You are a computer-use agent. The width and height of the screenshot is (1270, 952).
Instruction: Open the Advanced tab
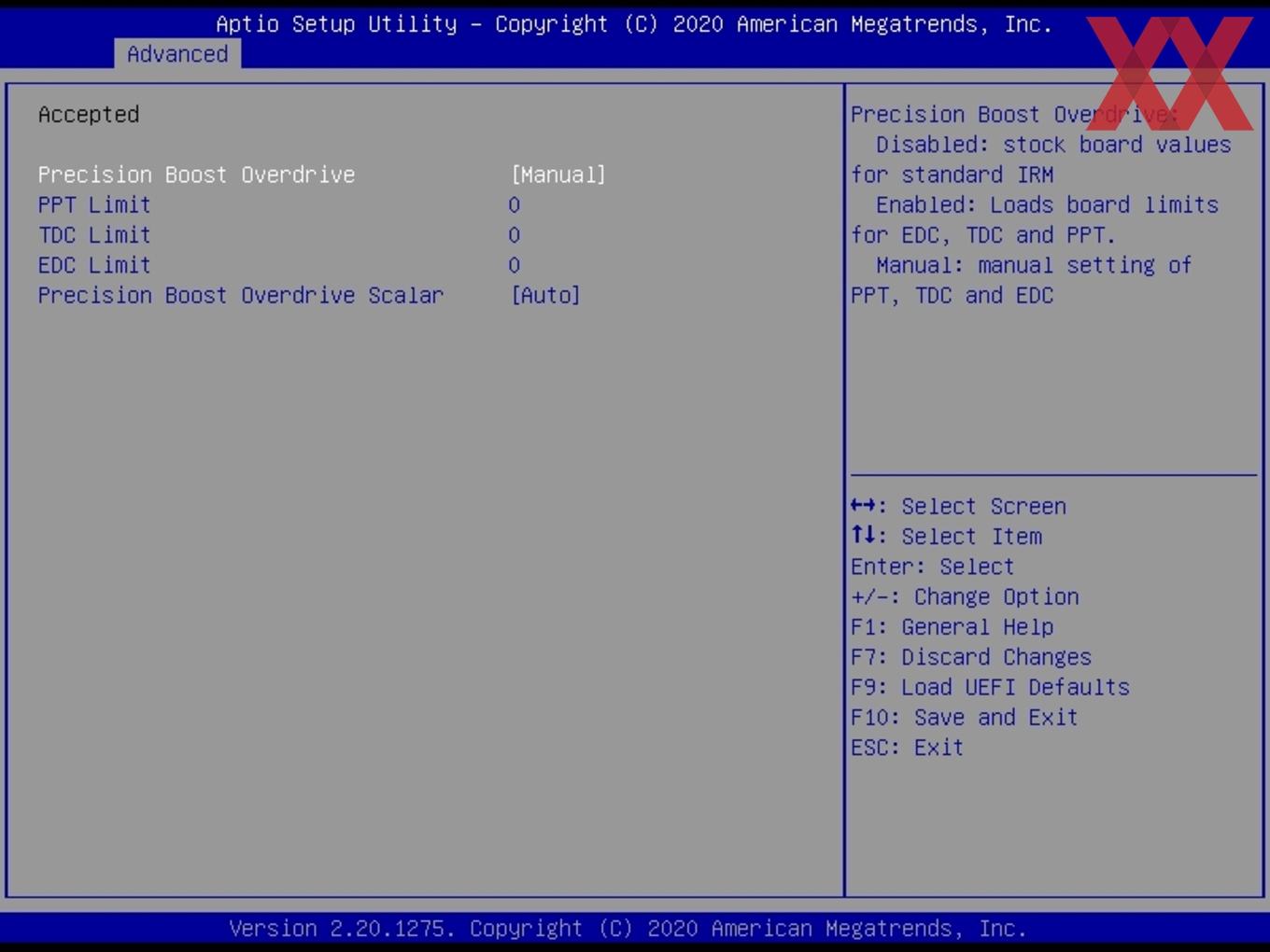click(x=177, y=54)
